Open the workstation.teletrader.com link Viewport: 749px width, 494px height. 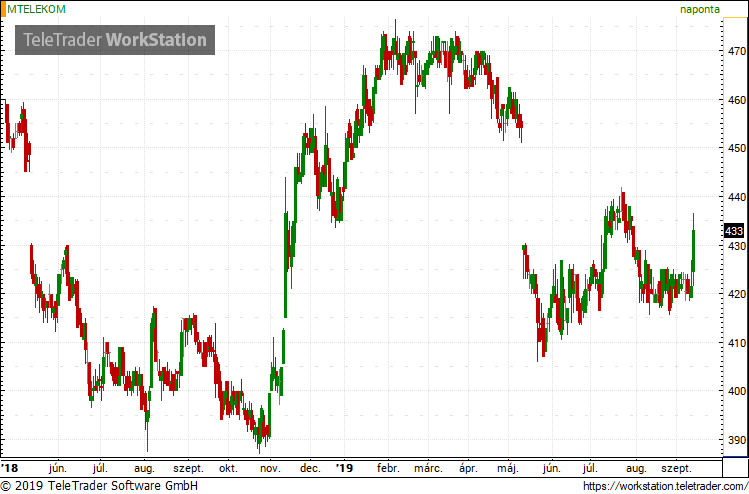(x=666, y=486)
